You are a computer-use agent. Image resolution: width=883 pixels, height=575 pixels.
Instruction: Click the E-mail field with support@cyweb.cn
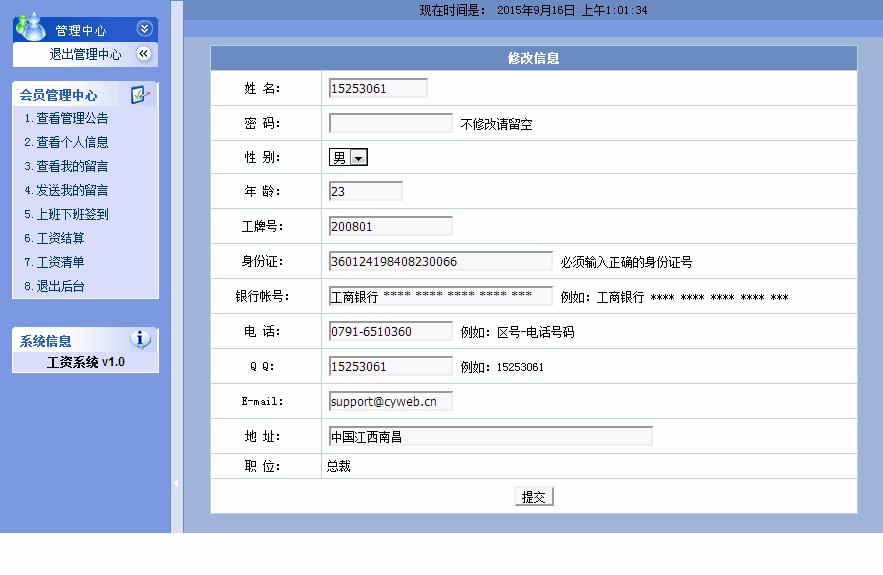pyautogui.click(x=390, y=401)
